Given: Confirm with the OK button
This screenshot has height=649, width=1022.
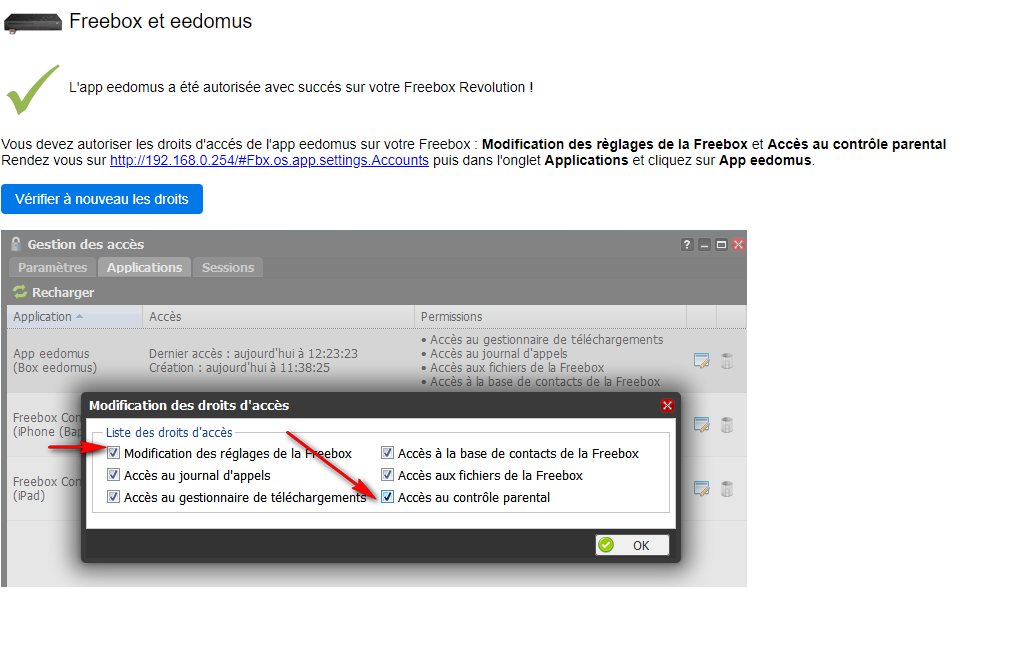Looking at the screenshot, I should point(632,545).
